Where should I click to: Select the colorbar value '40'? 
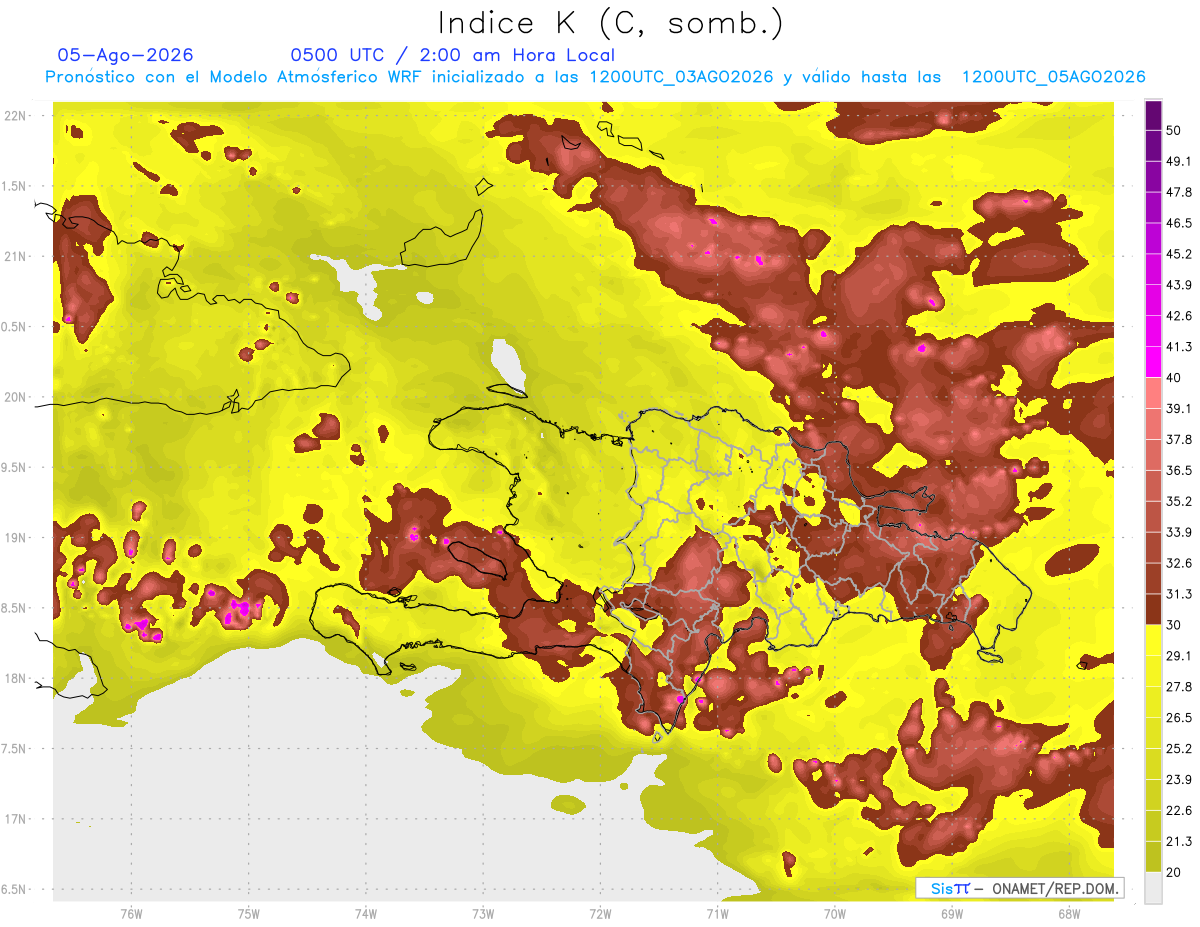tap(1174, 378)
